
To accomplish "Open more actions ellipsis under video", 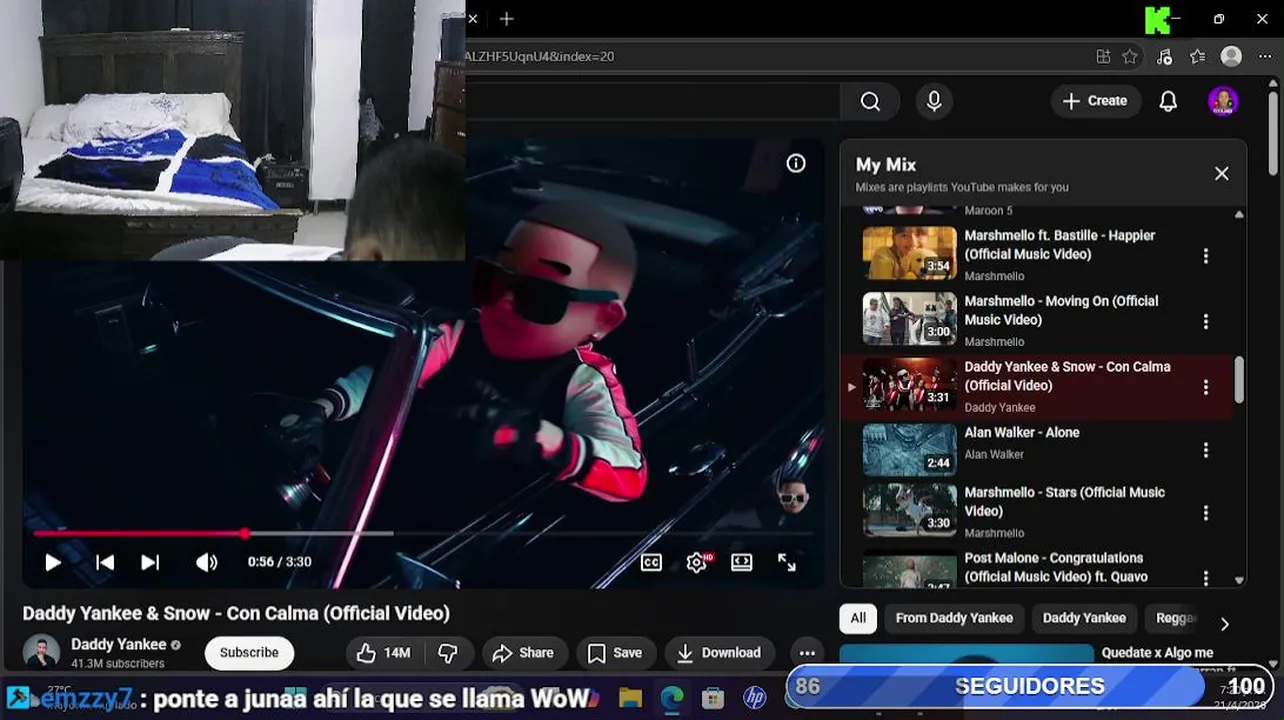I will click(x=807, y=653).
